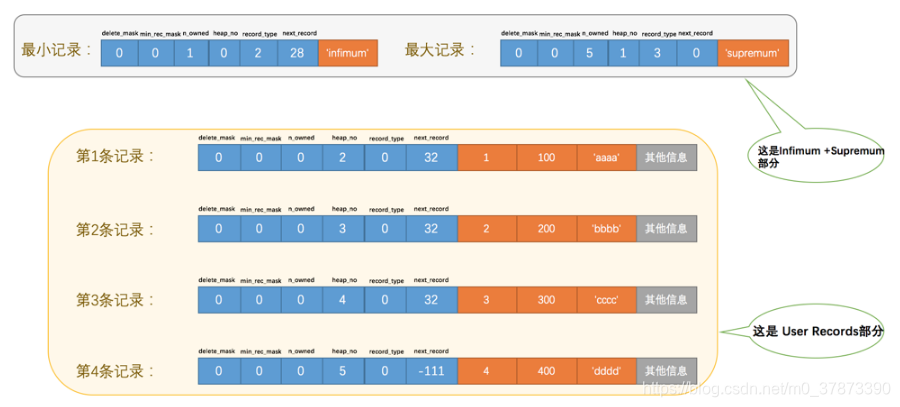Click record_type value 3 in the supremum record
Screen dimensions: 900x407
658,53
